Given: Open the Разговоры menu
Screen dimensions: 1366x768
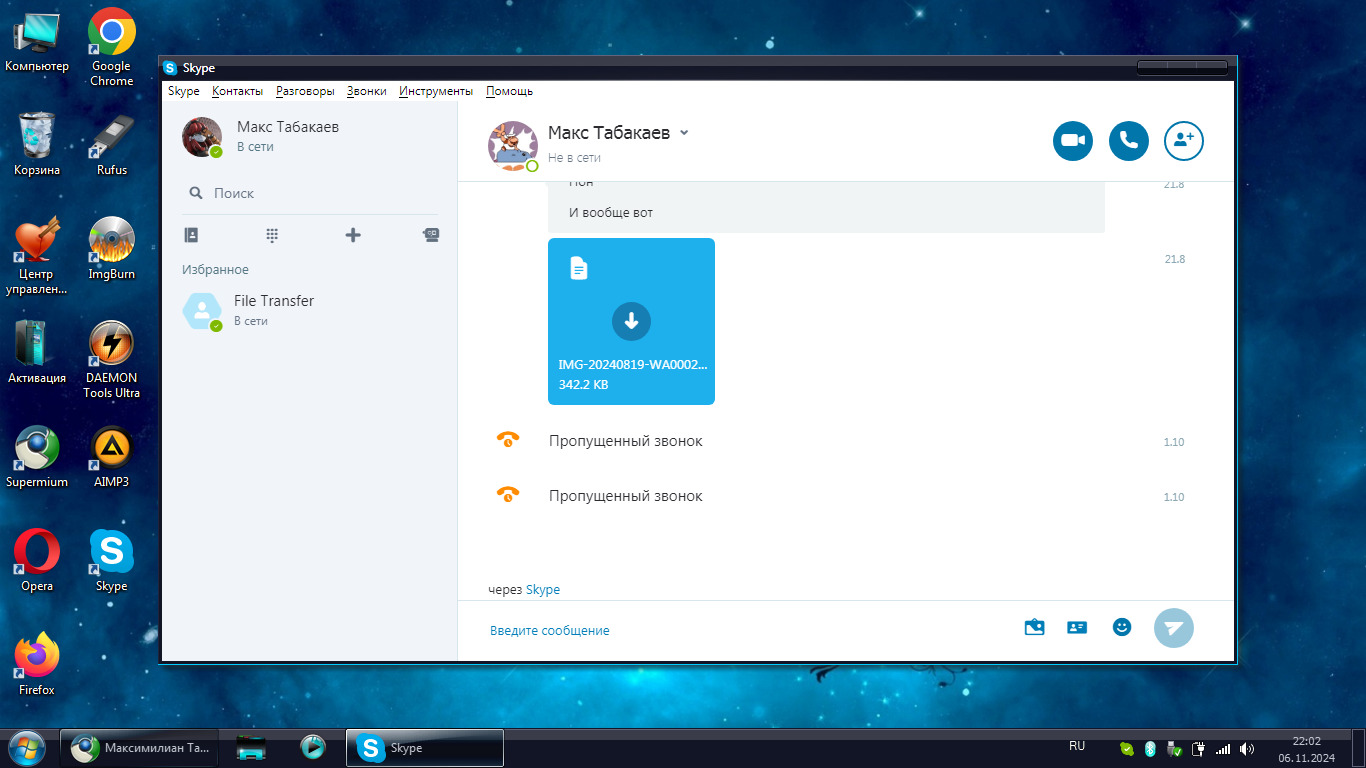Looking at the screenshot, I should pyautogui.click(x=305, y=91).
